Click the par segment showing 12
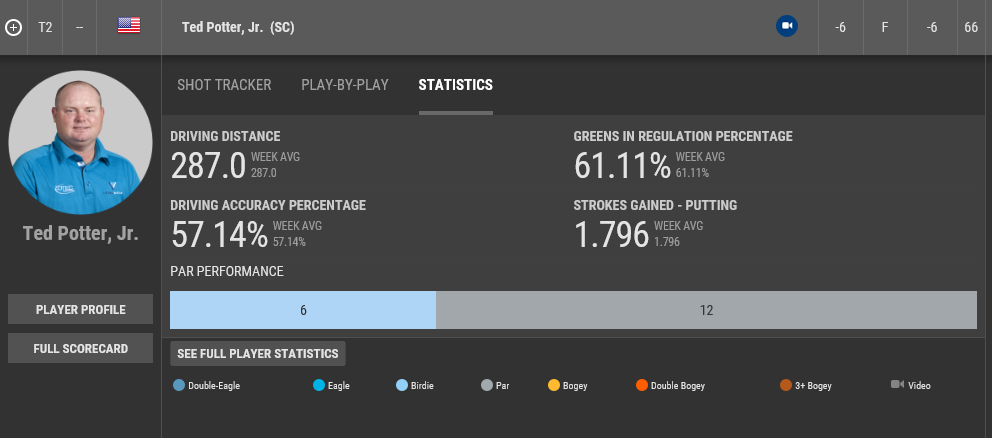992x438 pixels. tap(706, 310)
